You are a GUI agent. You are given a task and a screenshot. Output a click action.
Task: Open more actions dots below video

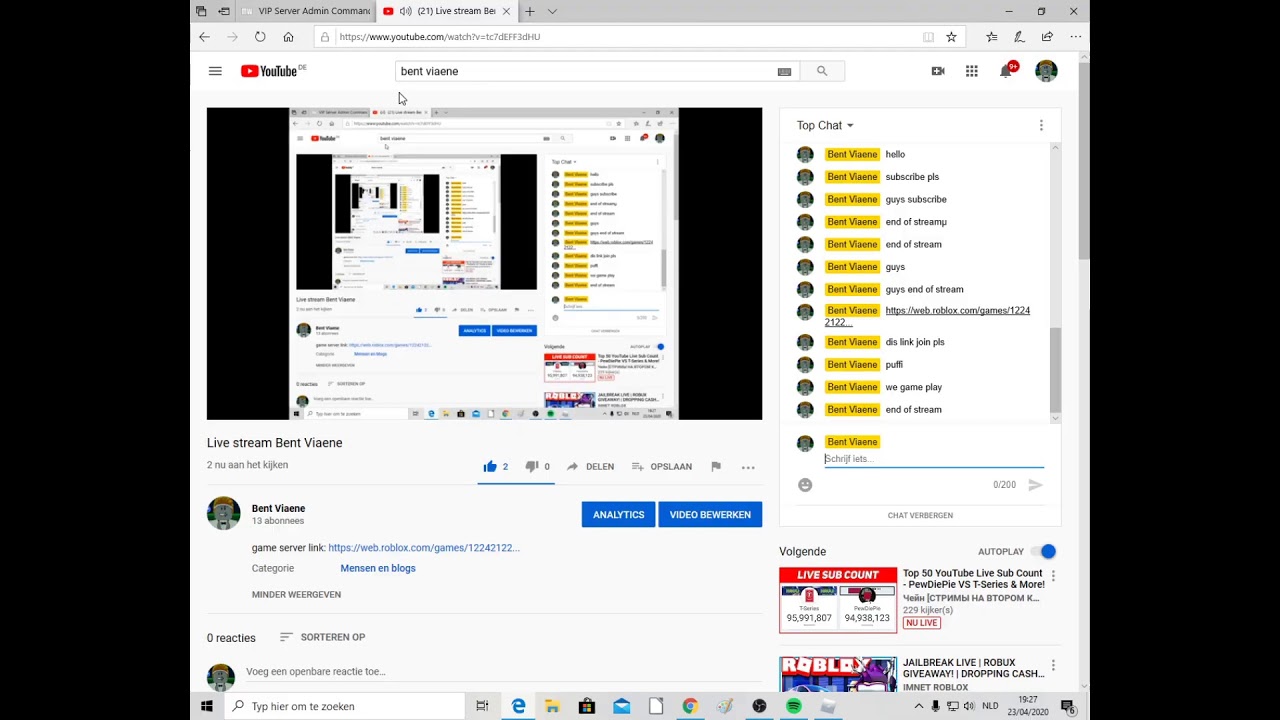(748, 467)
